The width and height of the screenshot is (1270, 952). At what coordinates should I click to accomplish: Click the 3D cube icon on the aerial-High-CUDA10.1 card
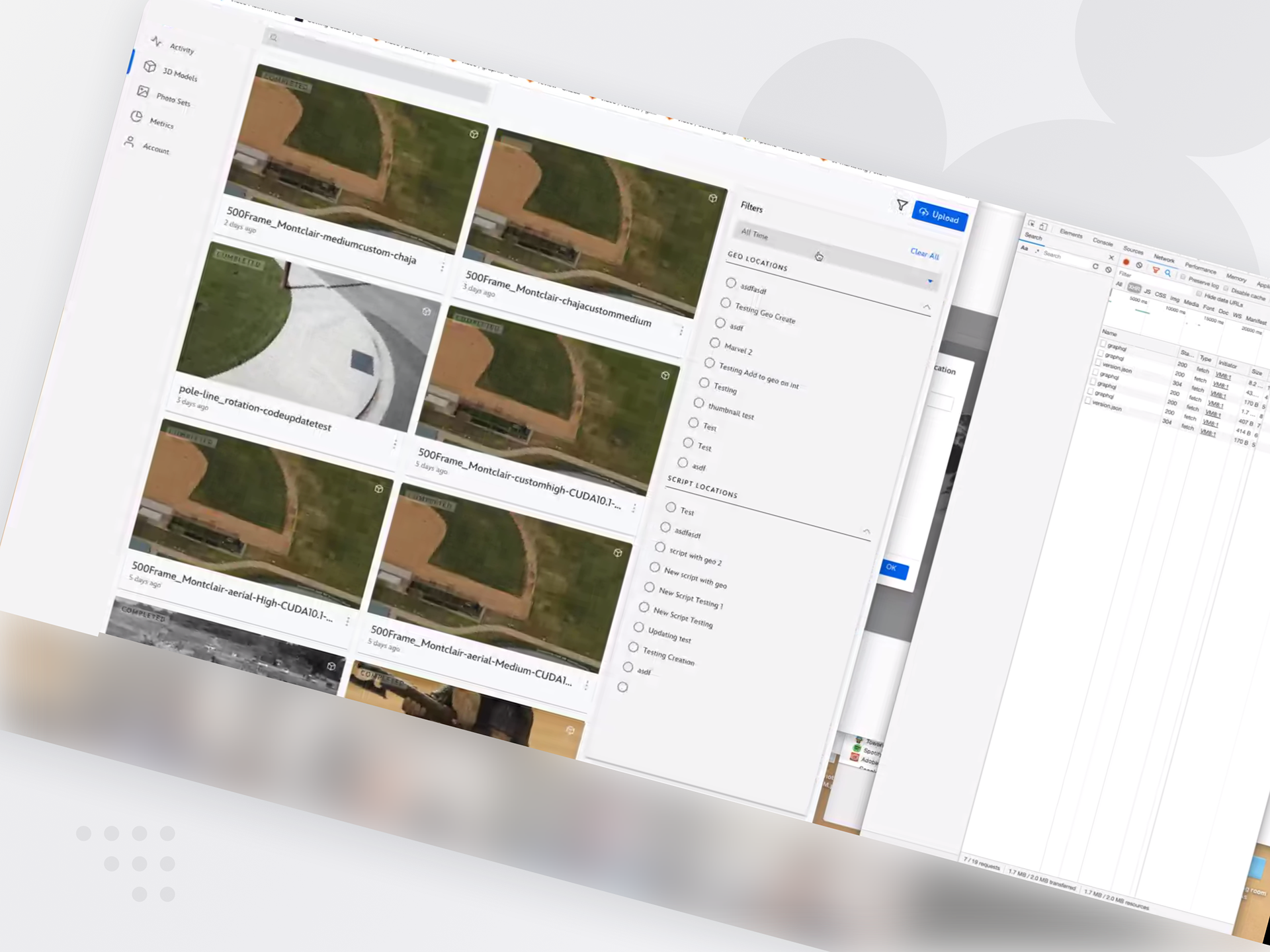379,489
